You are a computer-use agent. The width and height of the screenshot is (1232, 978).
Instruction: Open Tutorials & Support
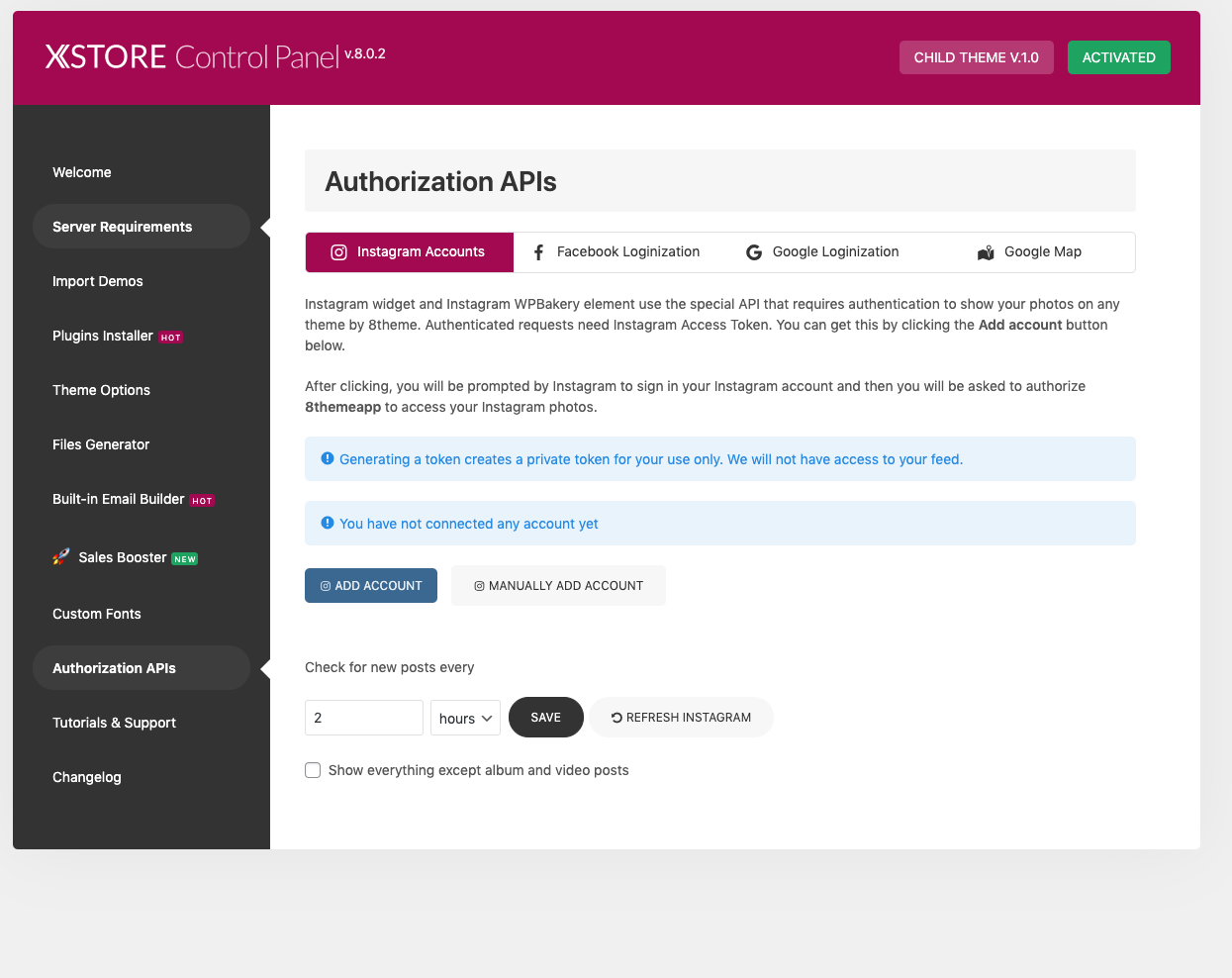[x=115, y=723]
